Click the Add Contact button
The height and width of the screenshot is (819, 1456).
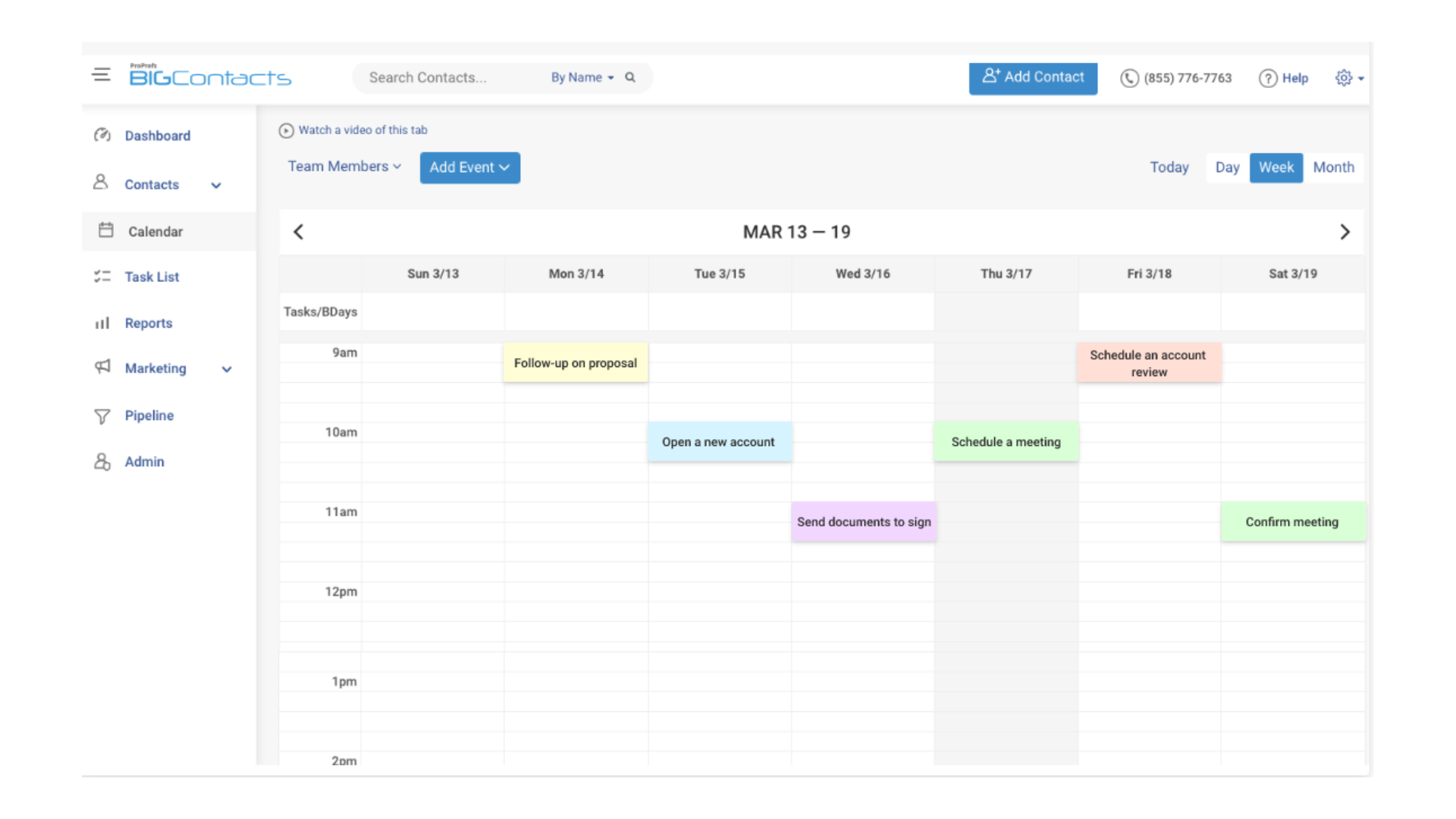tap(1033, 78)
